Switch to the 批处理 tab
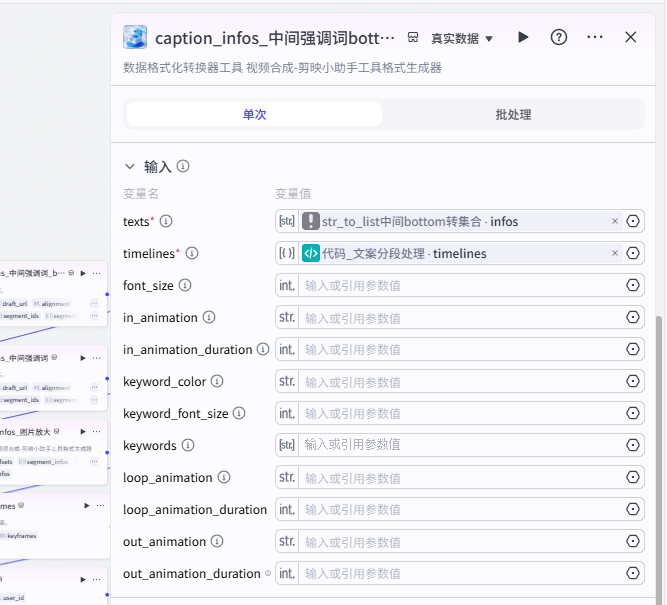 point(513,114)
